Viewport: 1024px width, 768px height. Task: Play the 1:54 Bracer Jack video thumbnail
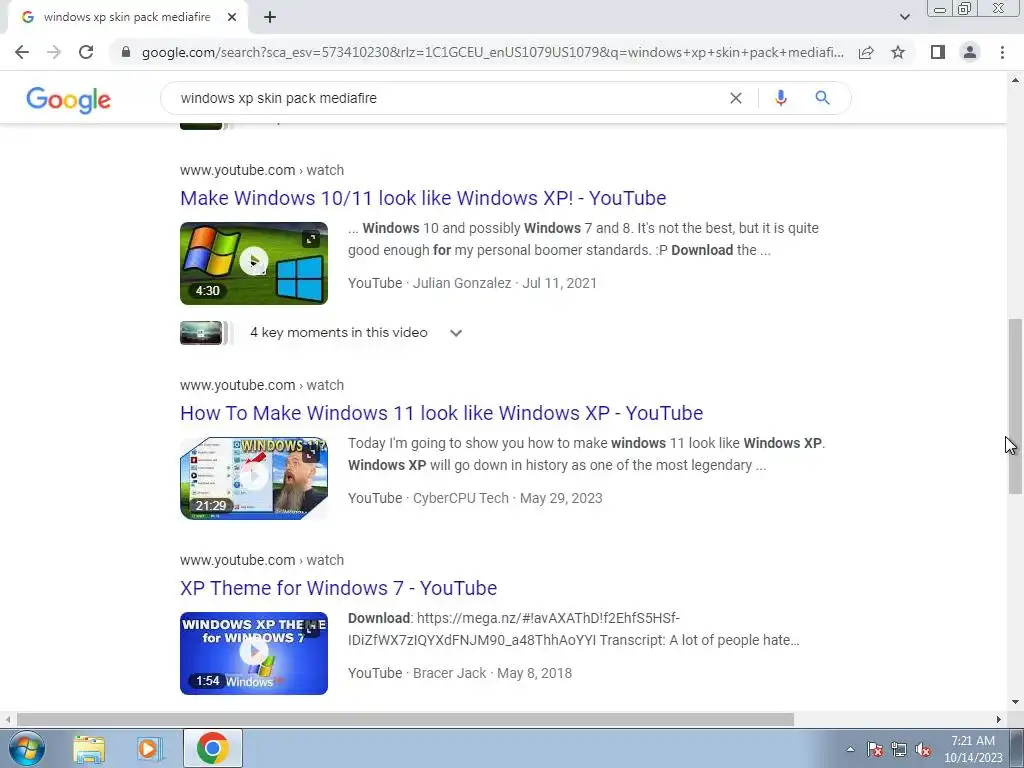(254, 653)
